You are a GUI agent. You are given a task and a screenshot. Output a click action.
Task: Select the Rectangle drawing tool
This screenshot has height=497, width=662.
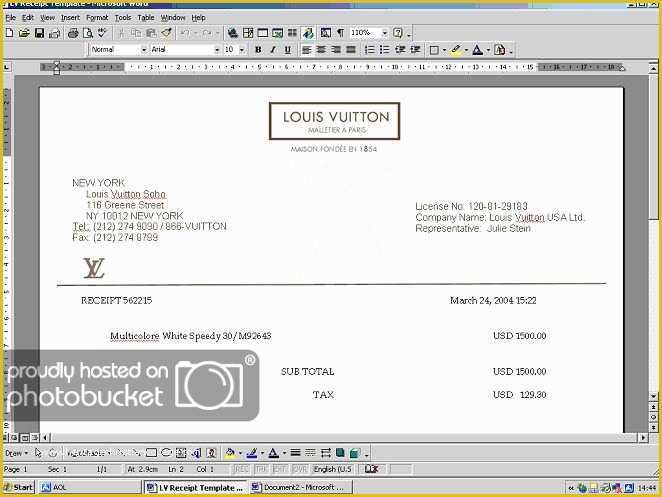point(151,453)
